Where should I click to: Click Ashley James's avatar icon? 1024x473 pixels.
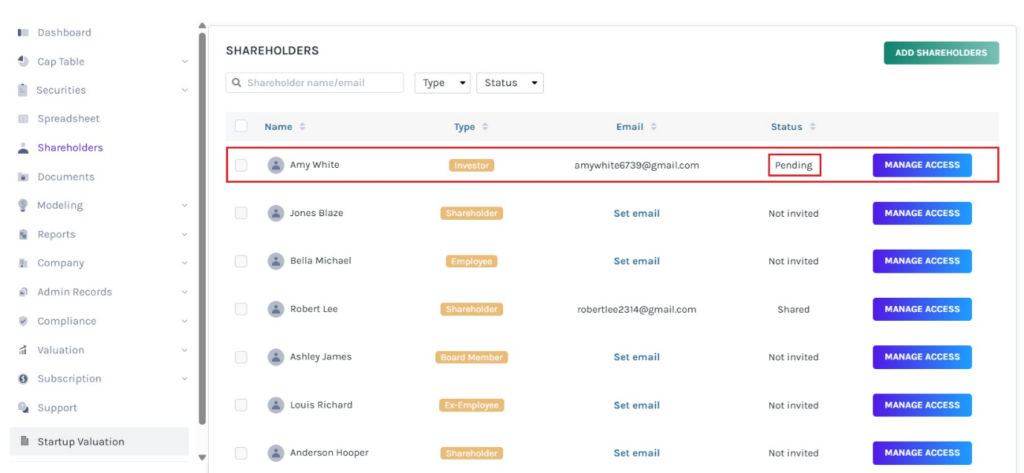(x=276, y=357)
